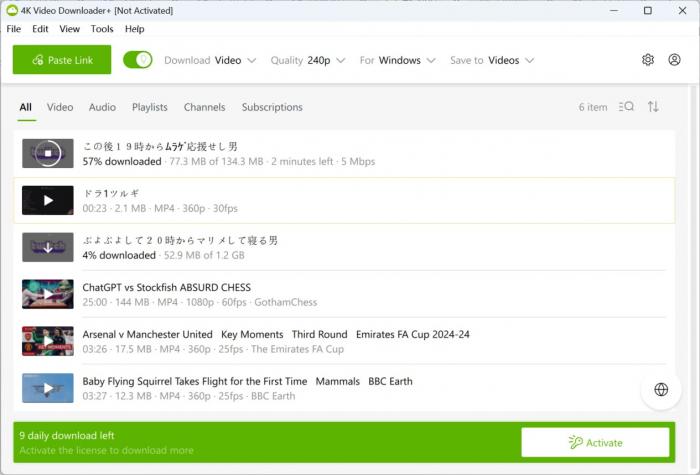Play the Arsenal v Manchester United thumbnail
Image resolution: width=700 pixels, height=475 pixels.
[48, 341]
